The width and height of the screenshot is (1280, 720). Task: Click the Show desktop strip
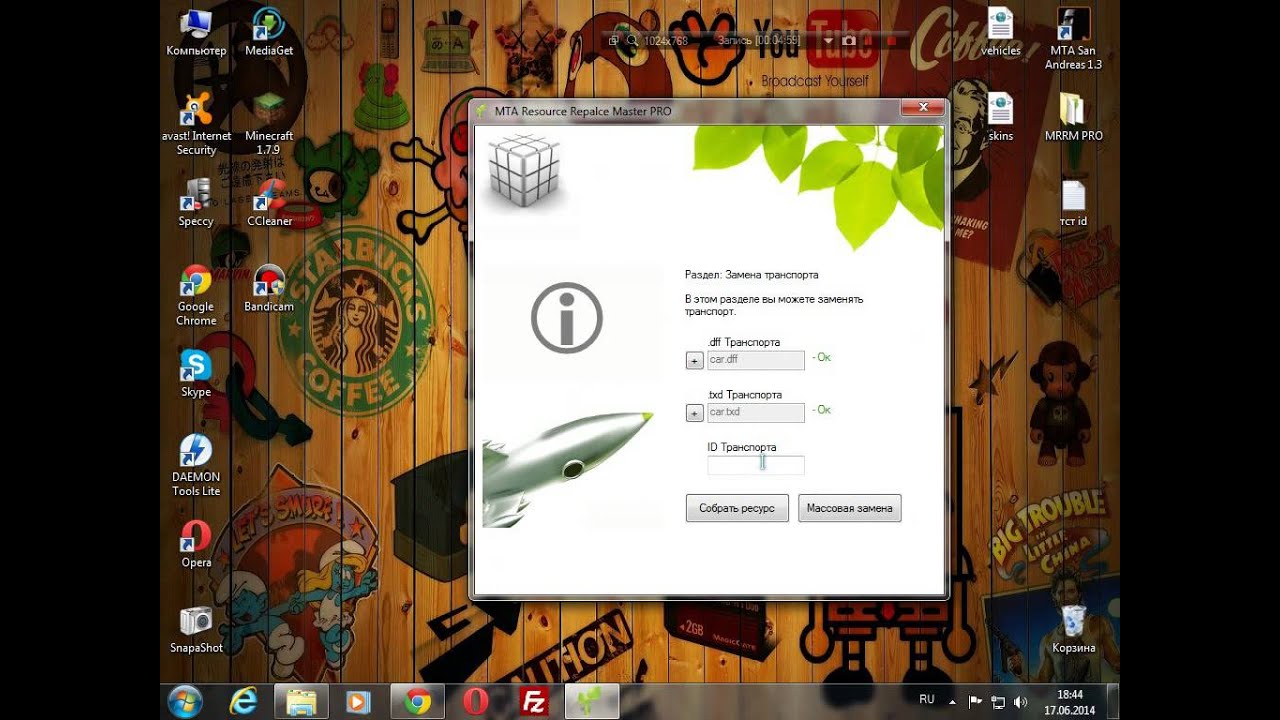coord(1112,702)
